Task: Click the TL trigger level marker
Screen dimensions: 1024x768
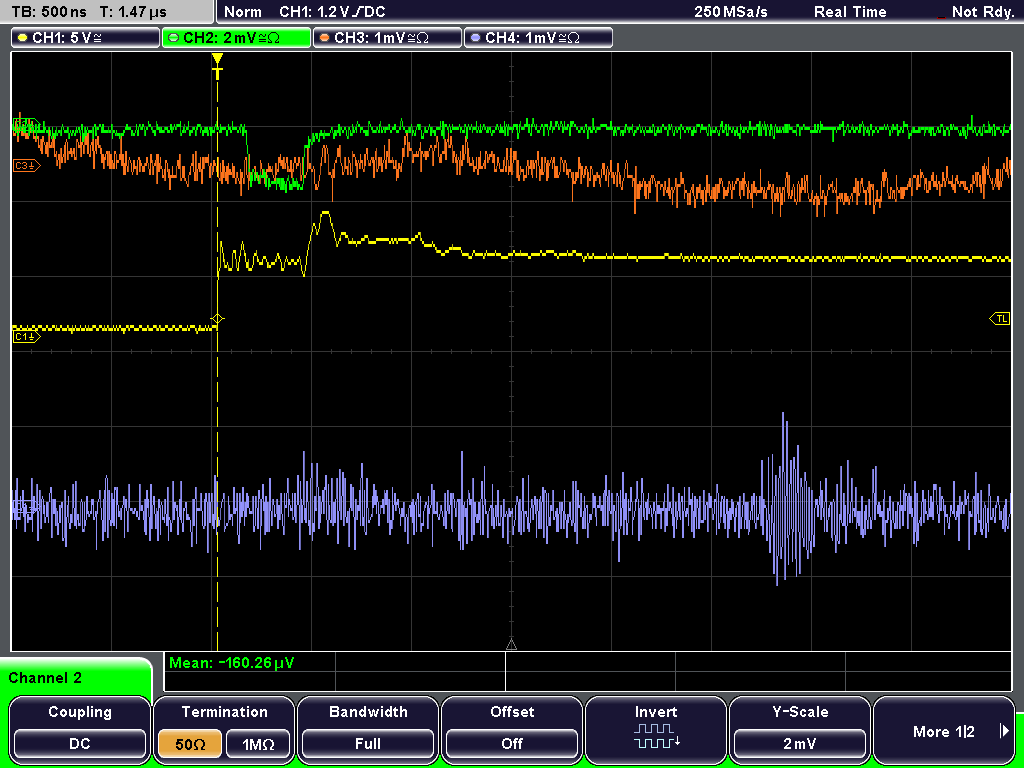Action: [1000, 319]
